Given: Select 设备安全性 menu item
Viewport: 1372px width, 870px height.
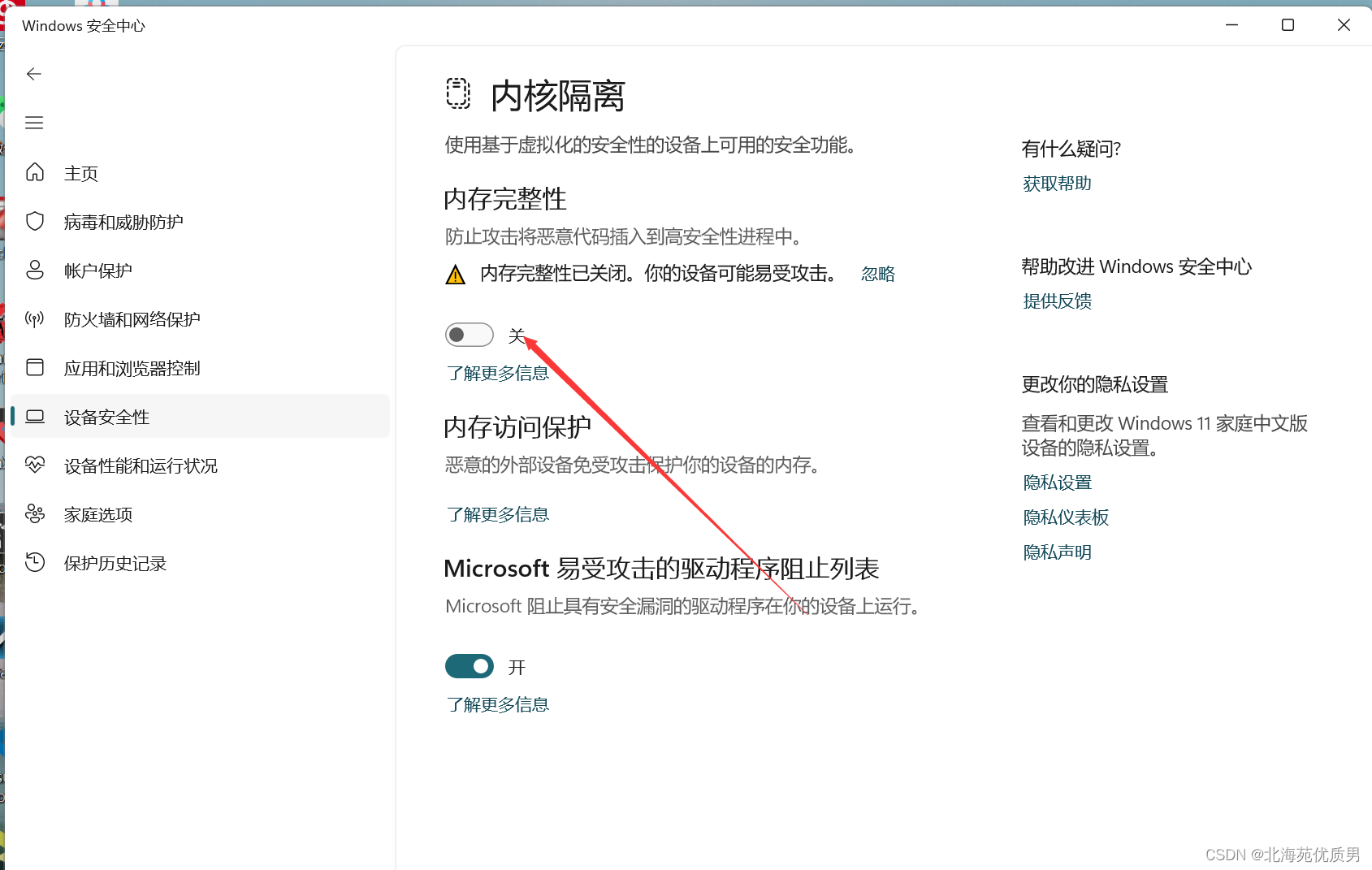Looking at the screenshot, I should [x=201, y=417].
